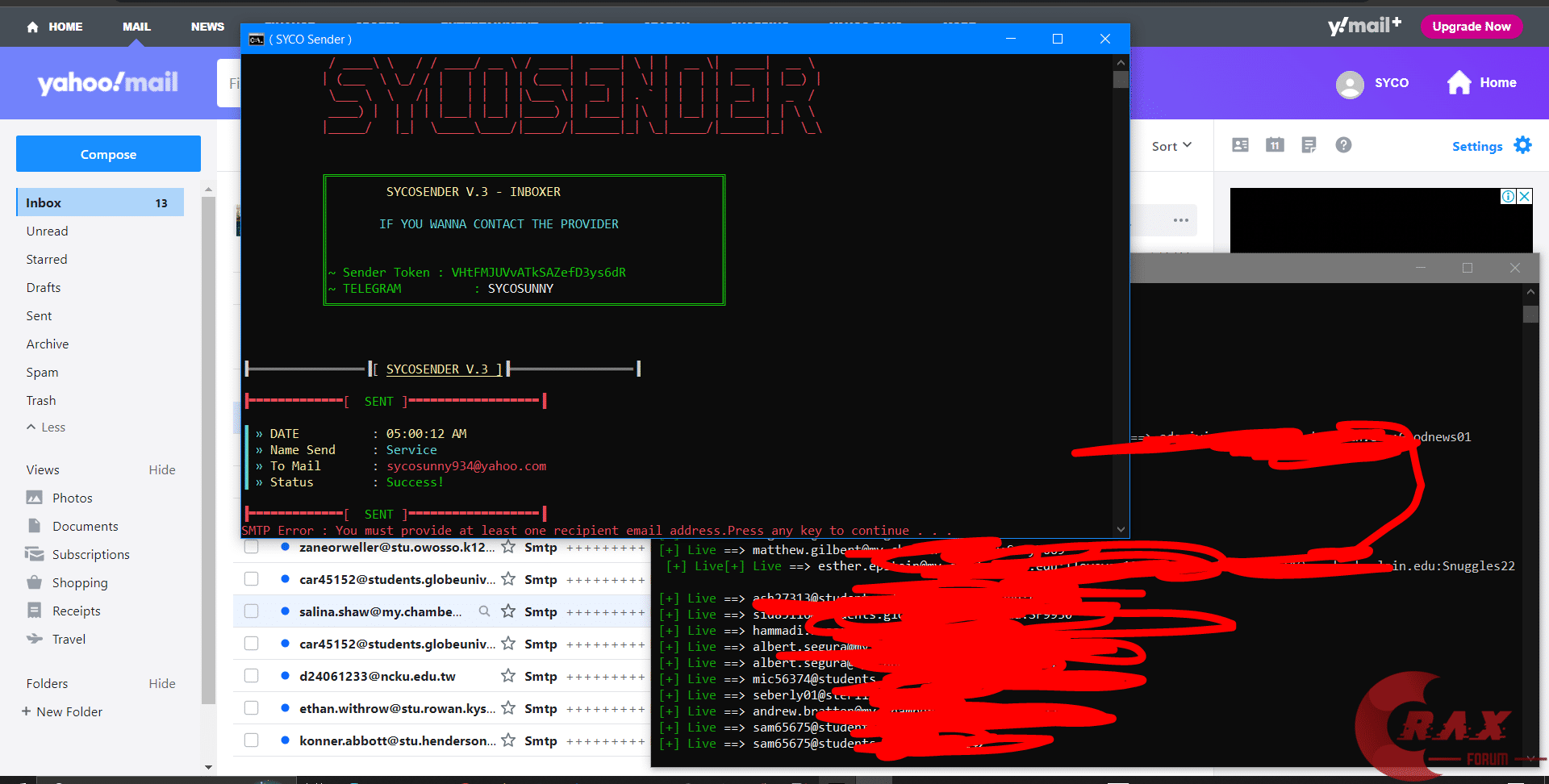This screenshot has width=1549, height=784.
Task: Open the Unread folder
Action: click(x=47, y=231)
